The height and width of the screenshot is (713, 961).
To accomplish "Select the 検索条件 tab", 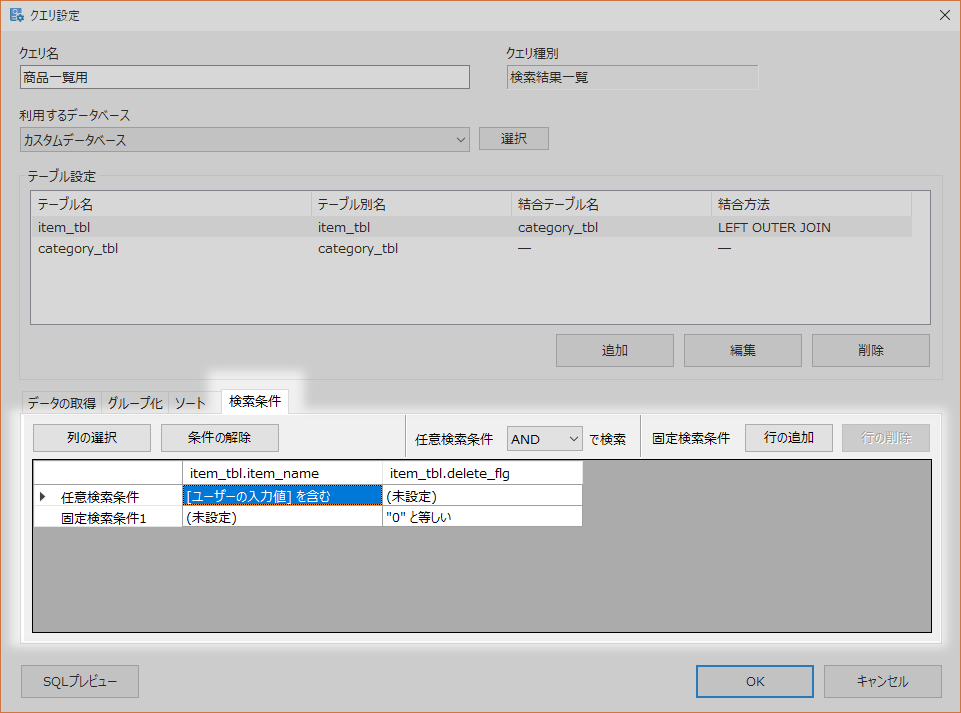I will click(x=255, y=402).
